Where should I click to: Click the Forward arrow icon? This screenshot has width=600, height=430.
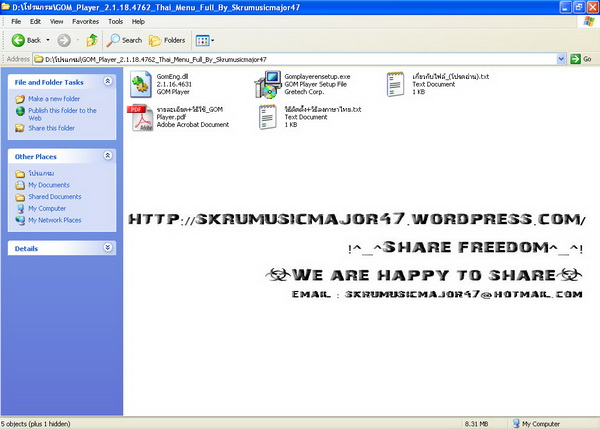click(64, 40)
